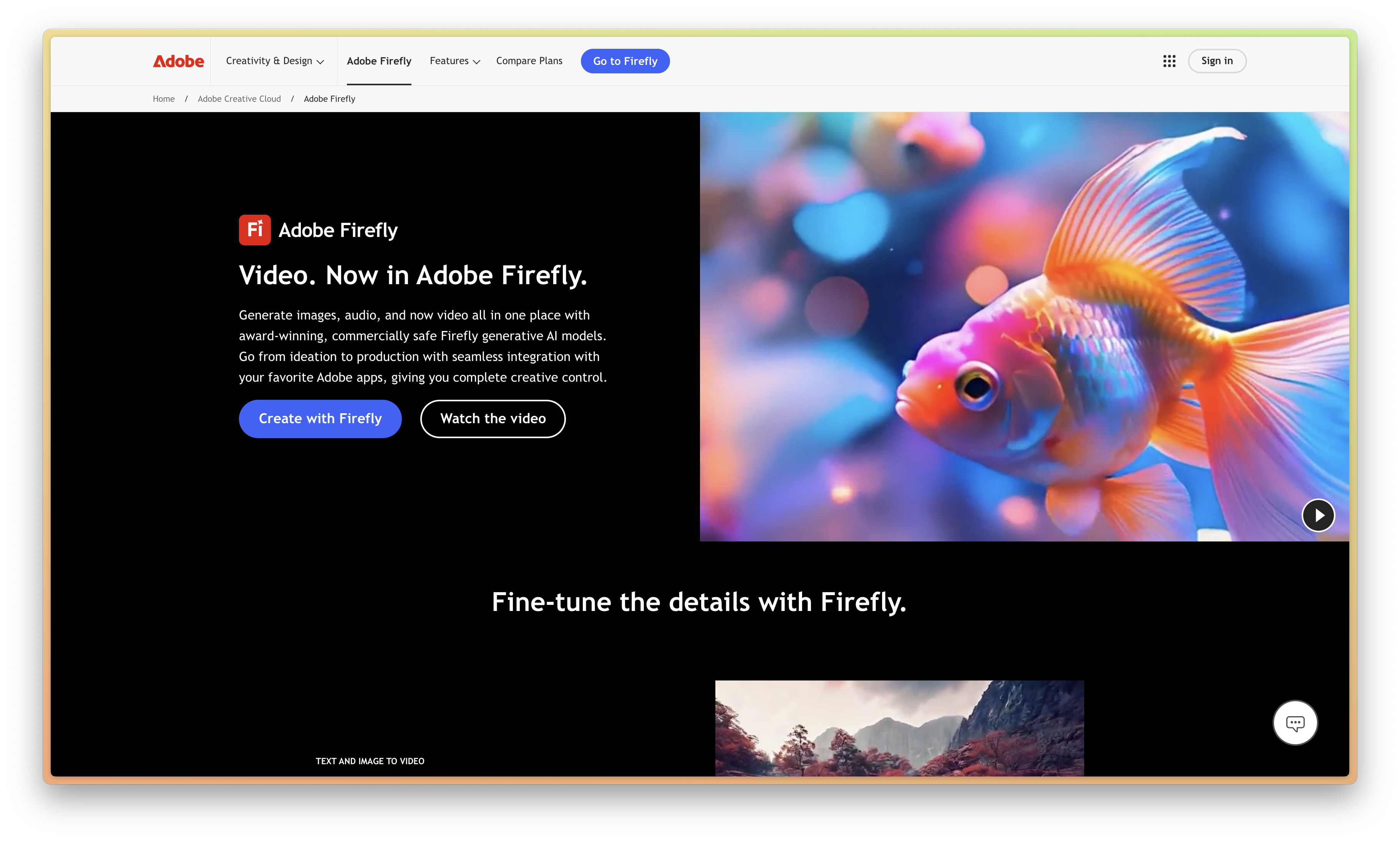Viewport: 1400px width, 841px height.
Task: Navigate to Home via the breadcrumb
Action: point(163,99)
